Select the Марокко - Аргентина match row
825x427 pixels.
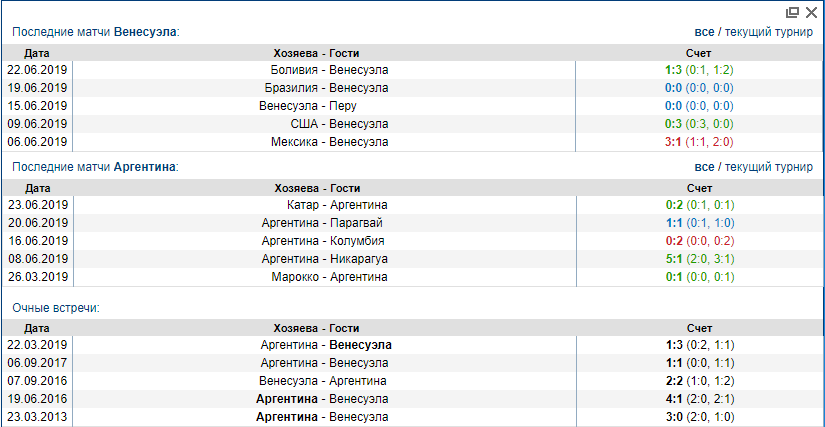point(329,277)
